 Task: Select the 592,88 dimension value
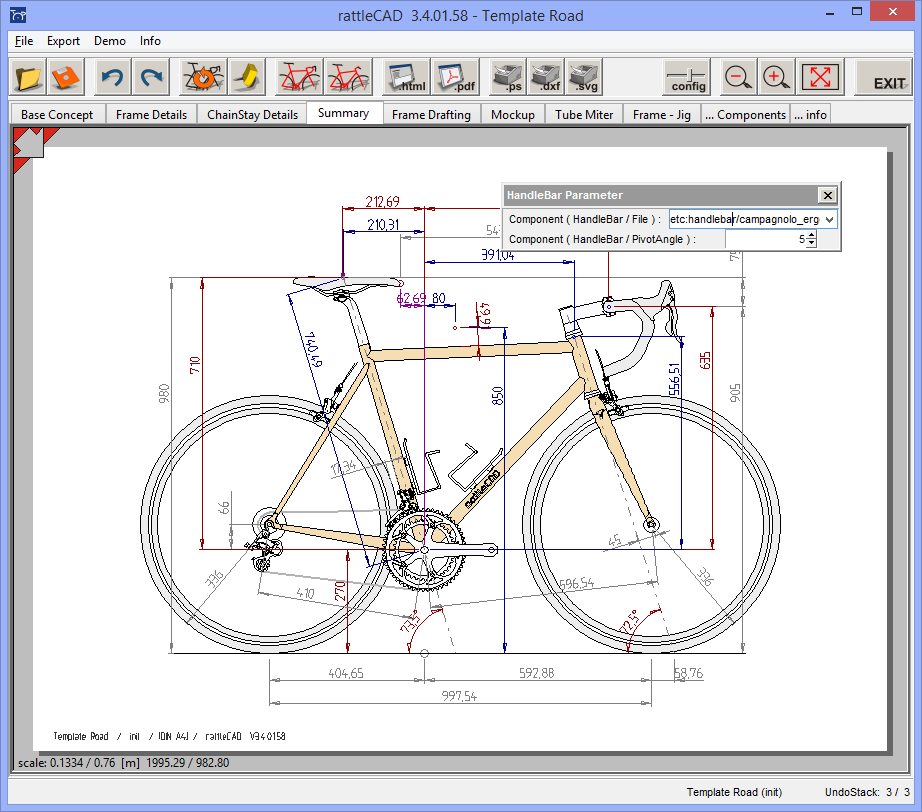tap(536, 673)
